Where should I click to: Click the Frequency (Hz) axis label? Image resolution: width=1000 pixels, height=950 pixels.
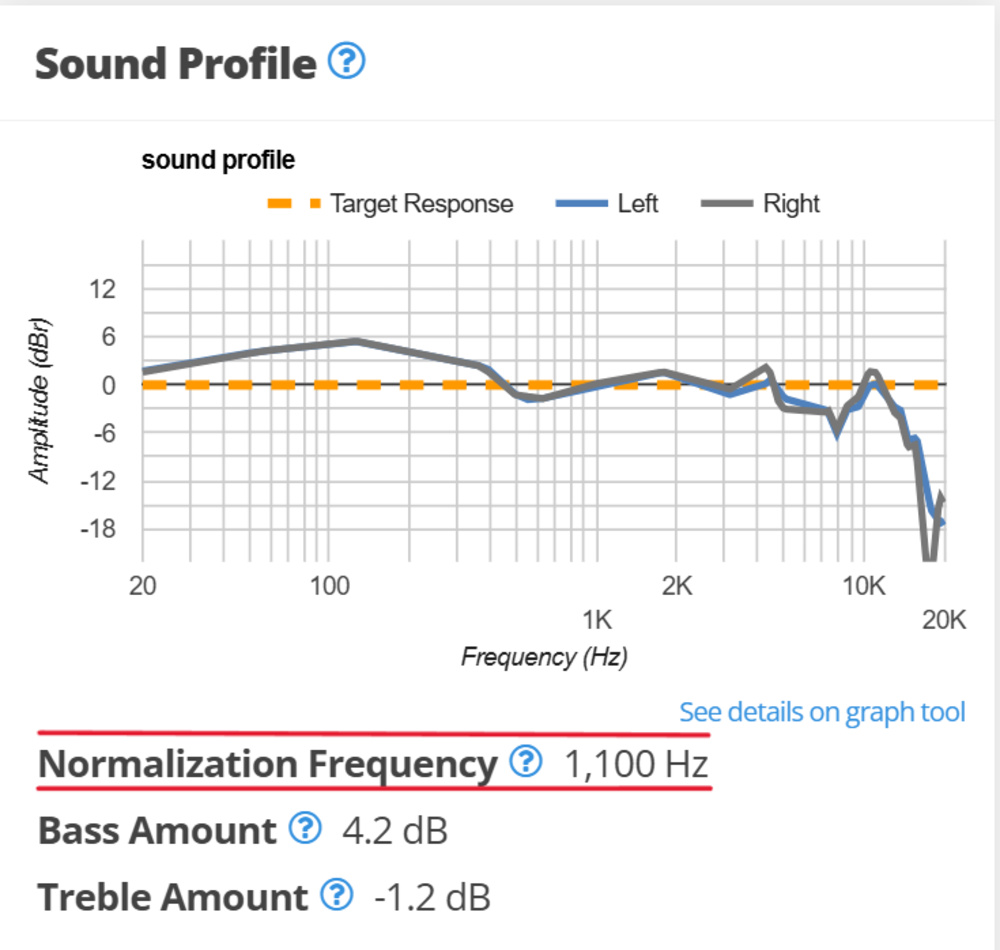545,657
